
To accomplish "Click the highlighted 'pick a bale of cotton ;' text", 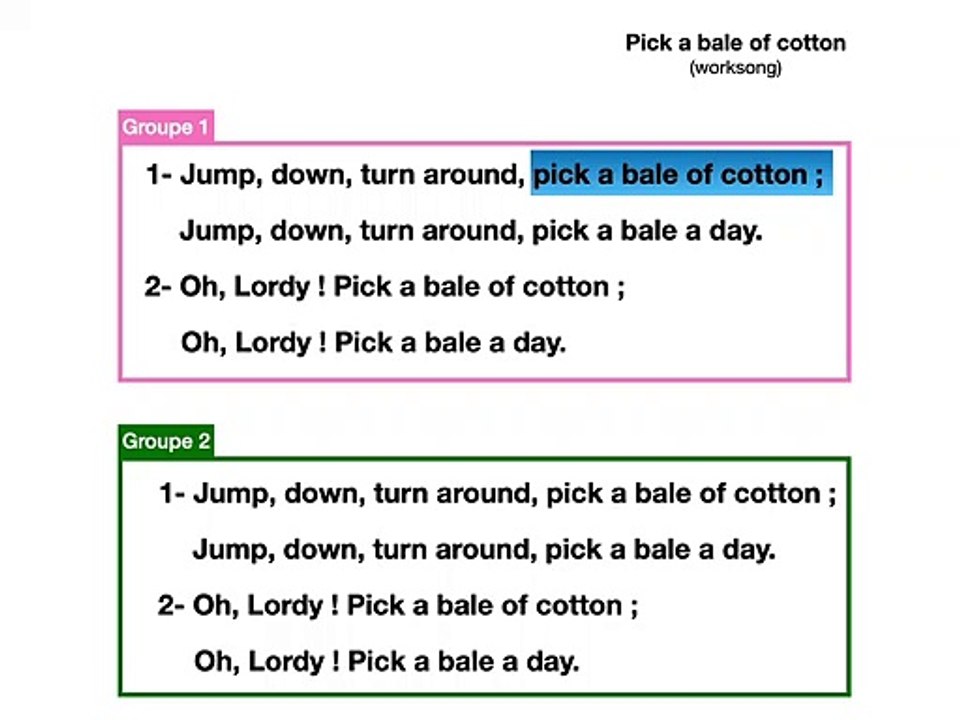I will (681, 173).
